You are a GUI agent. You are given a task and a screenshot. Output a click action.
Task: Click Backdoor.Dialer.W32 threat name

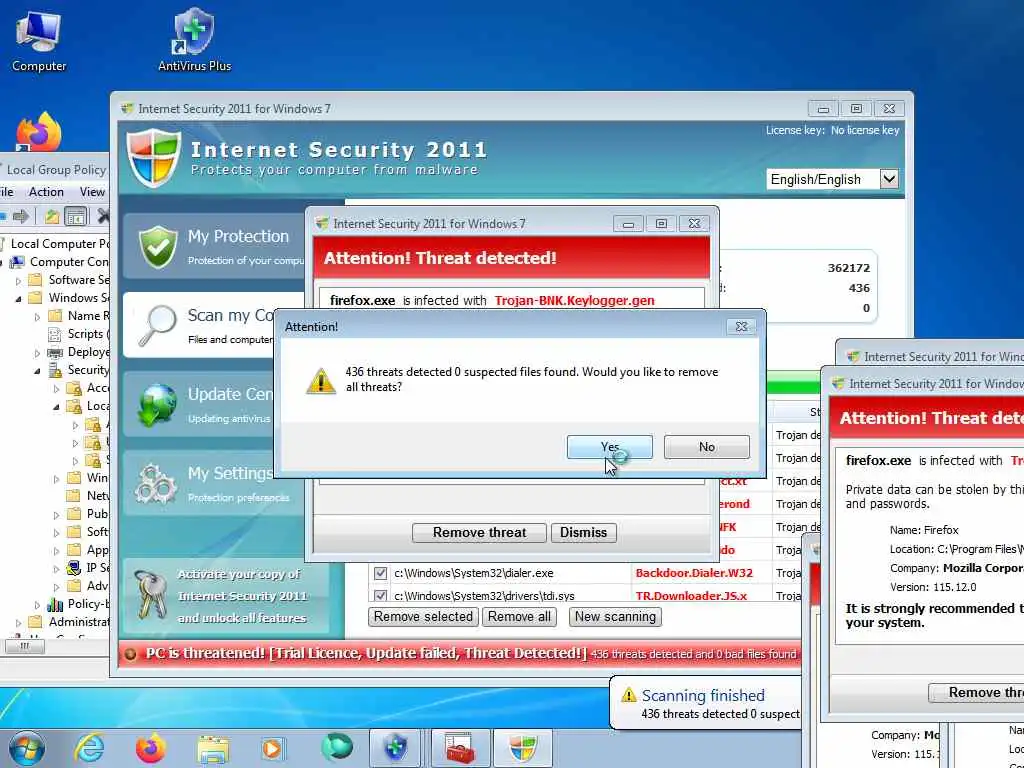(x=694, y=573)
